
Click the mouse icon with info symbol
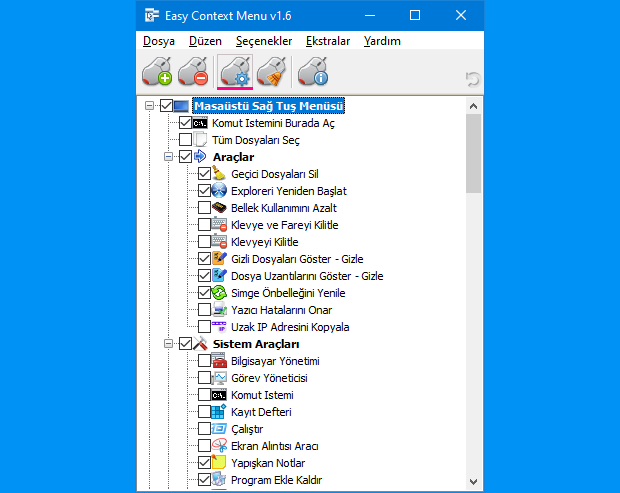click(313, 73)
